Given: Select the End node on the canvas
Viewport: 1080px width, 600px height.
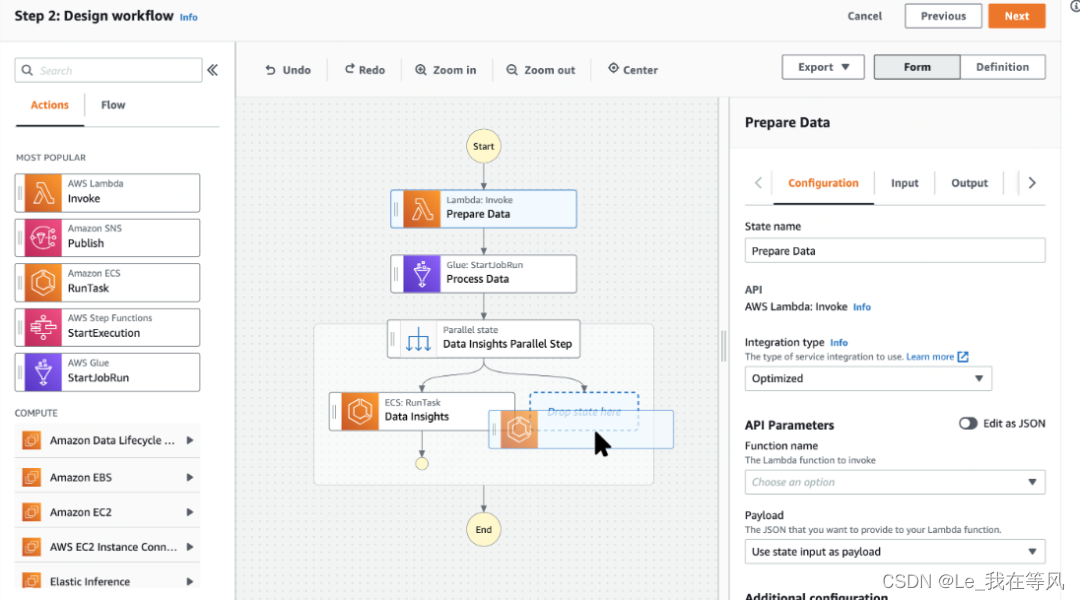Looking at the screenshot, I should point(484,530).
